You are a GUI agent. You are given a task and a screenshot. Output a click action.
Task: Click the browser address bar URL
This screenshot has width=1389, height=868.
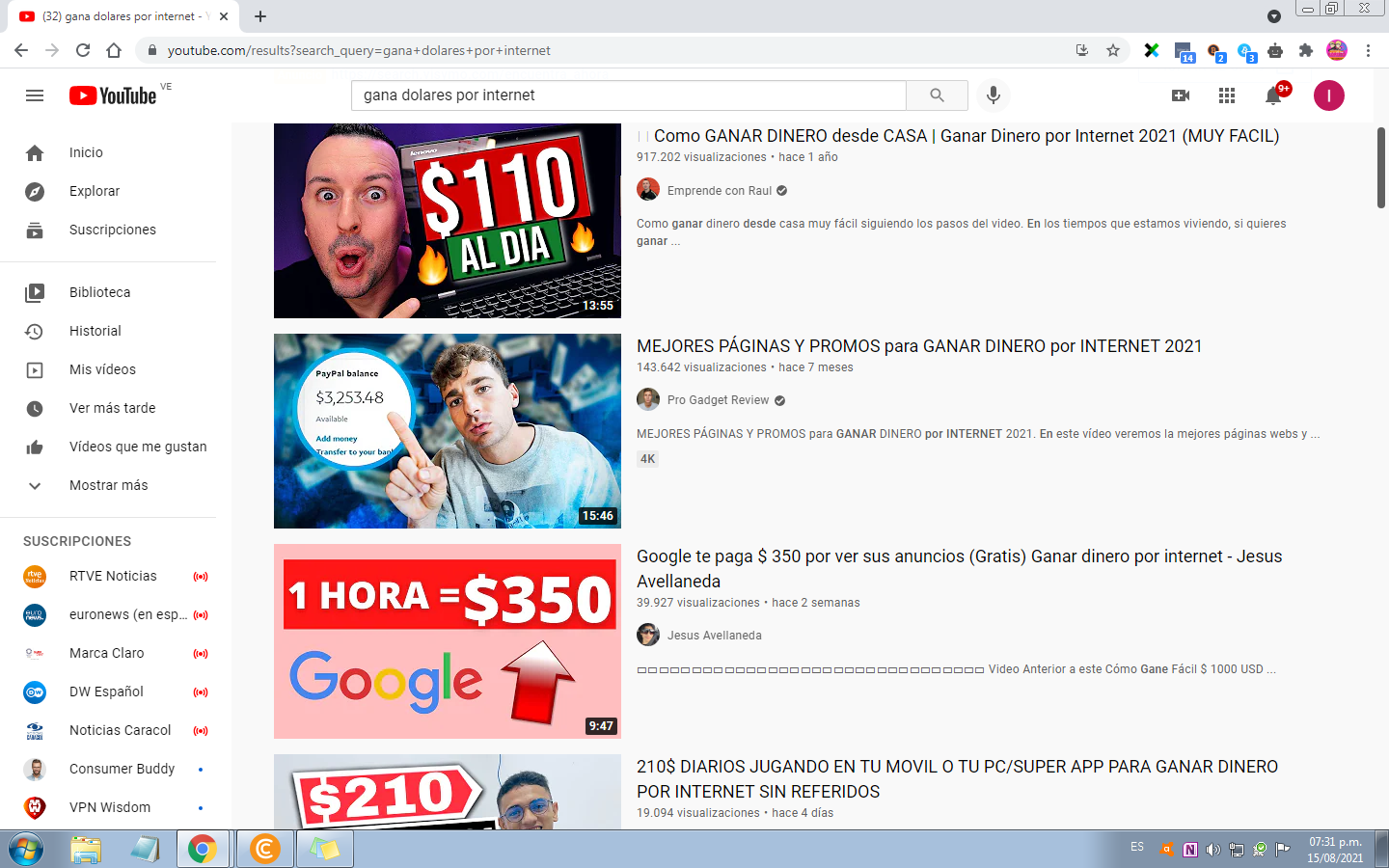click(359, 50)
